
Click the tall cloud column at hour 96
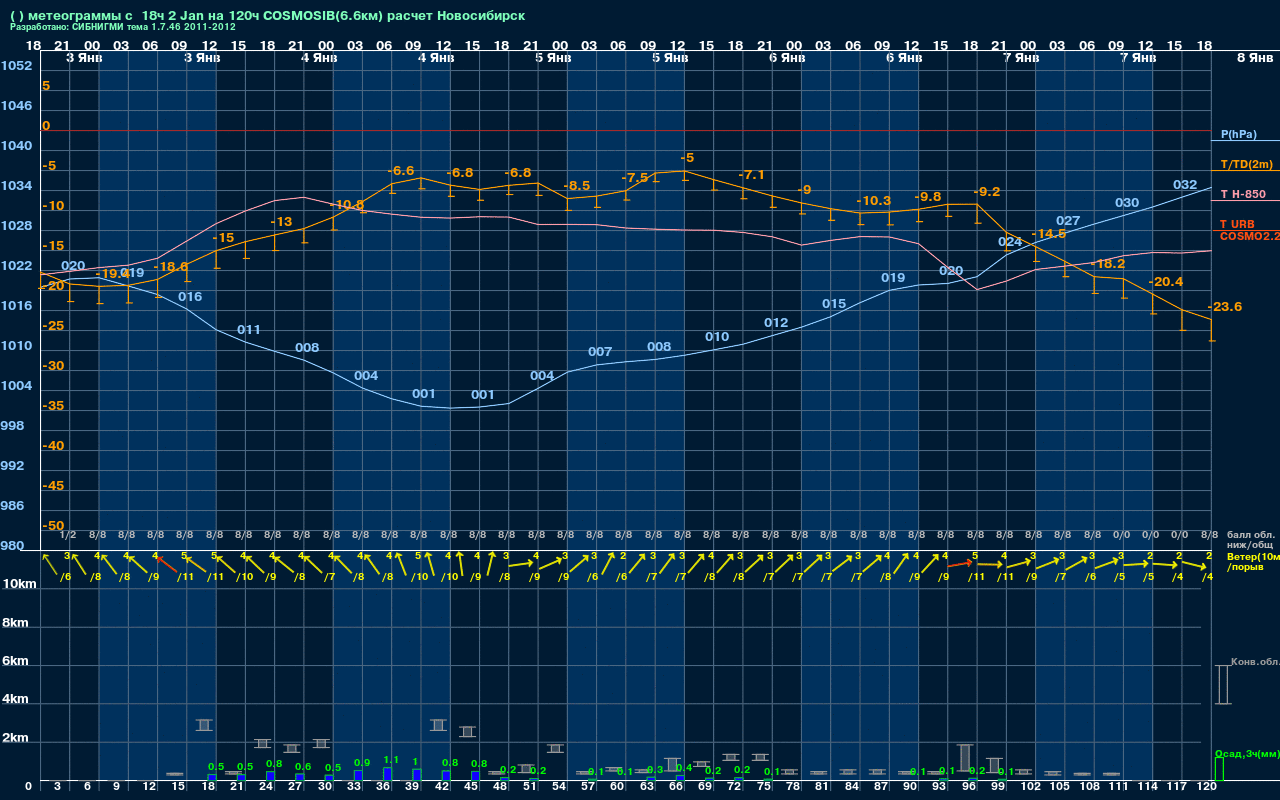(965, 756)
